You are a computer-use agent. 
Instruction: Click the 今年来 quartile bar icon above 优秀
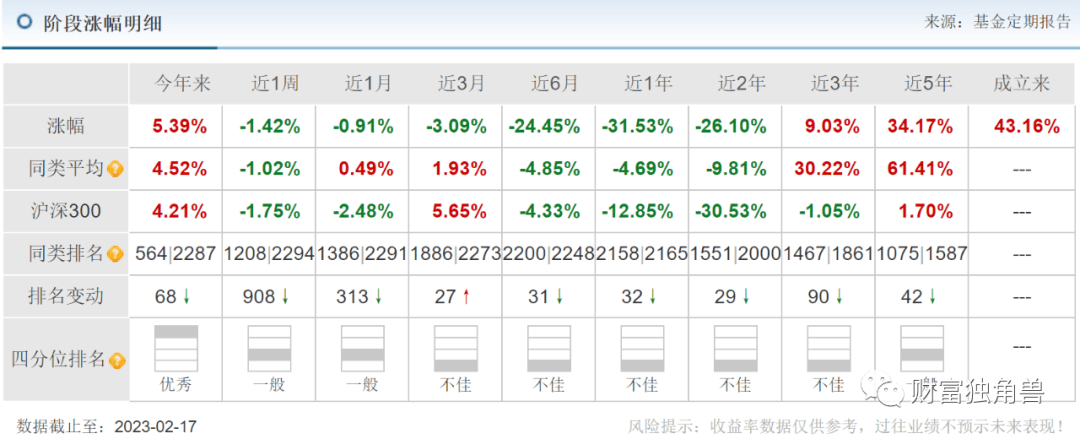tap(176, 348)
